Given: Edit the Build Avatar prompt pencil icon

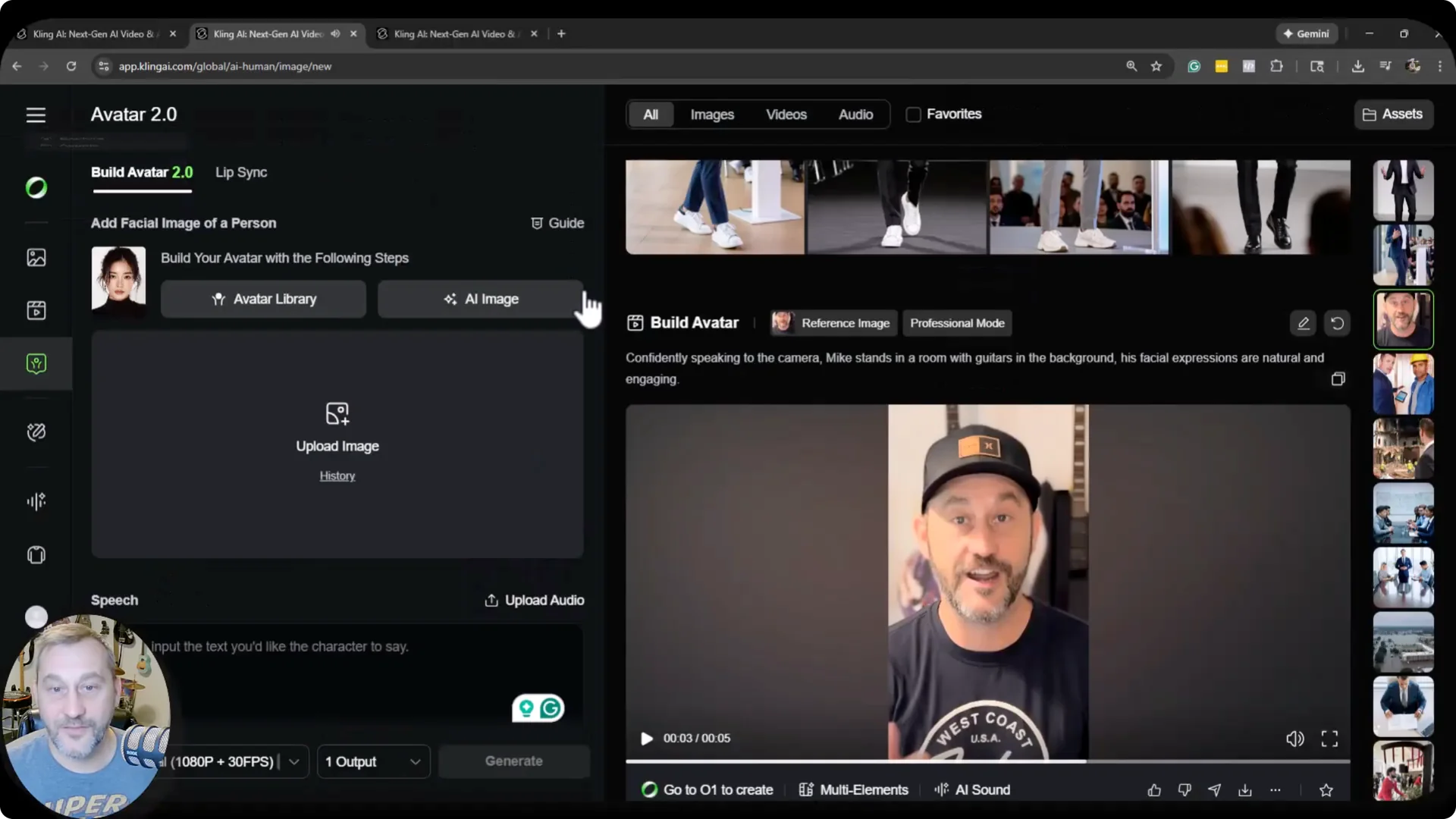Looking at the screenshot, I should tap(1303, 323).
